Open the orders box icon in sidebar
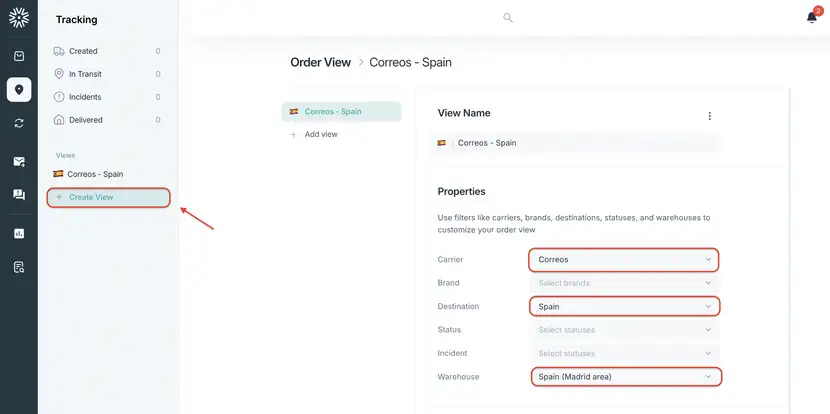This screenshot has width=830, height=414. (x=19, y=56)
